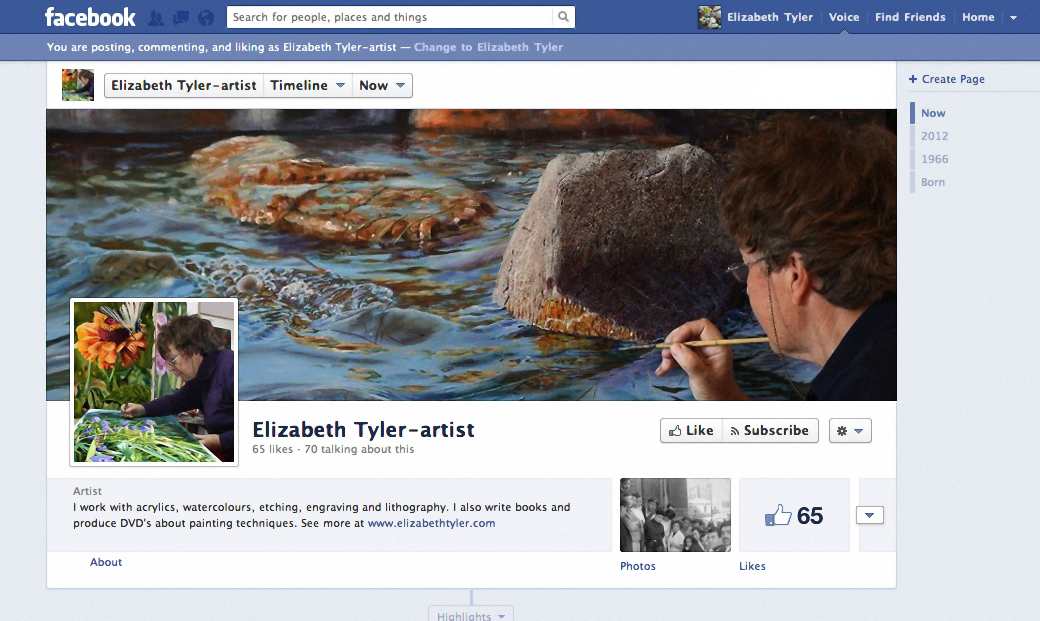Open the Photos thumbnail box
The height and width of the screenshot is (621, 1040).
[674, 514]
